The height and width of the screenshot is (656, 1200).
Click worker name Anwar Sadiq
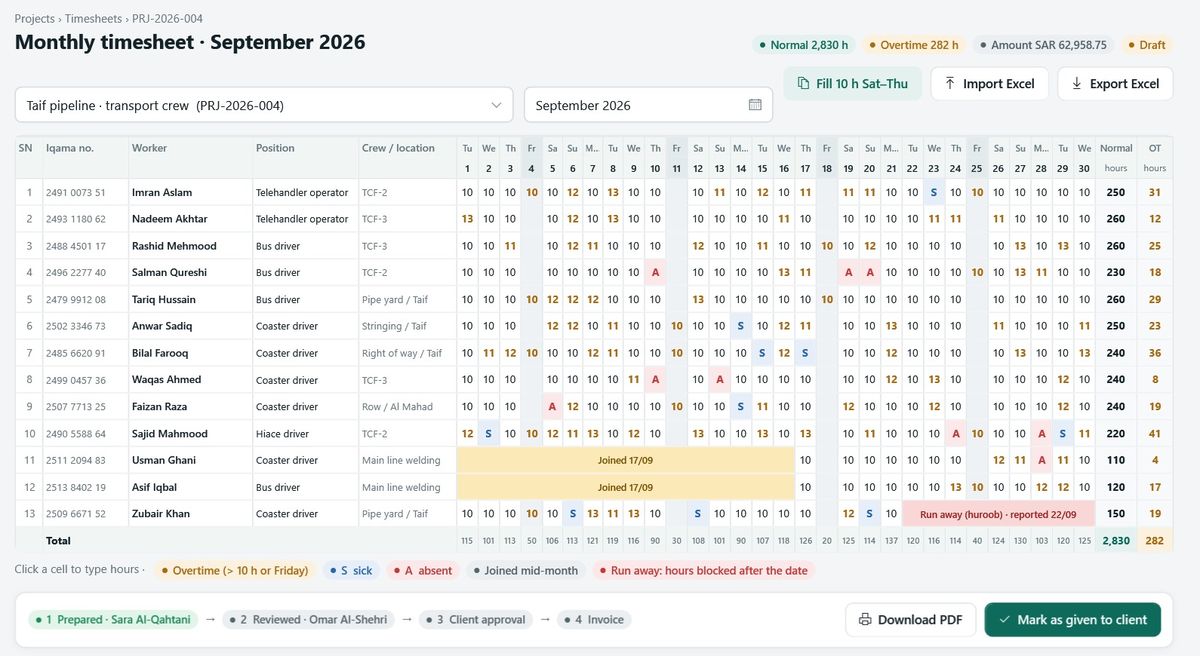coord(161,326)
